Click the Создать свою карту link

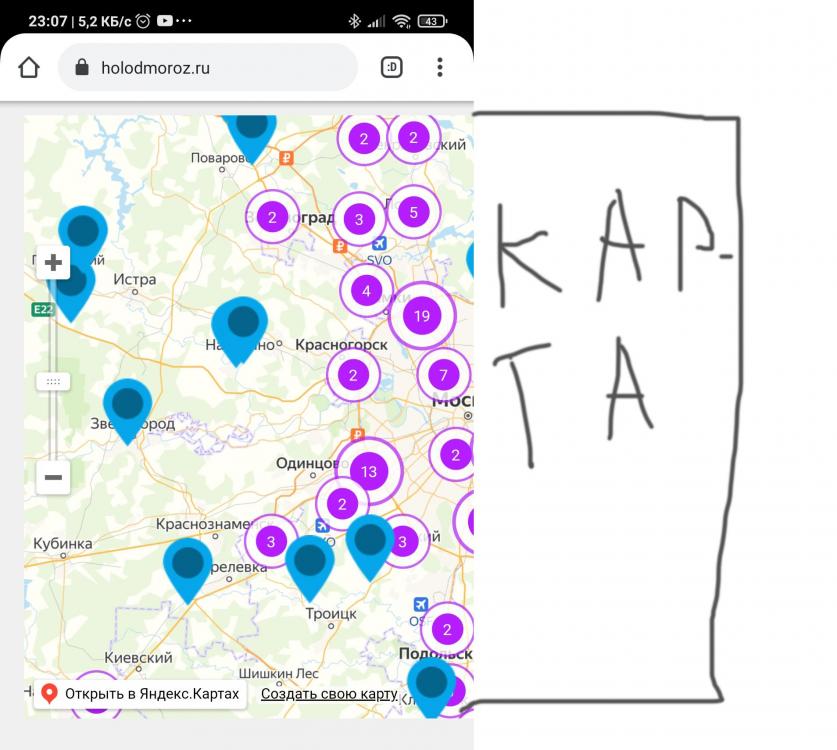click(329, 694)
